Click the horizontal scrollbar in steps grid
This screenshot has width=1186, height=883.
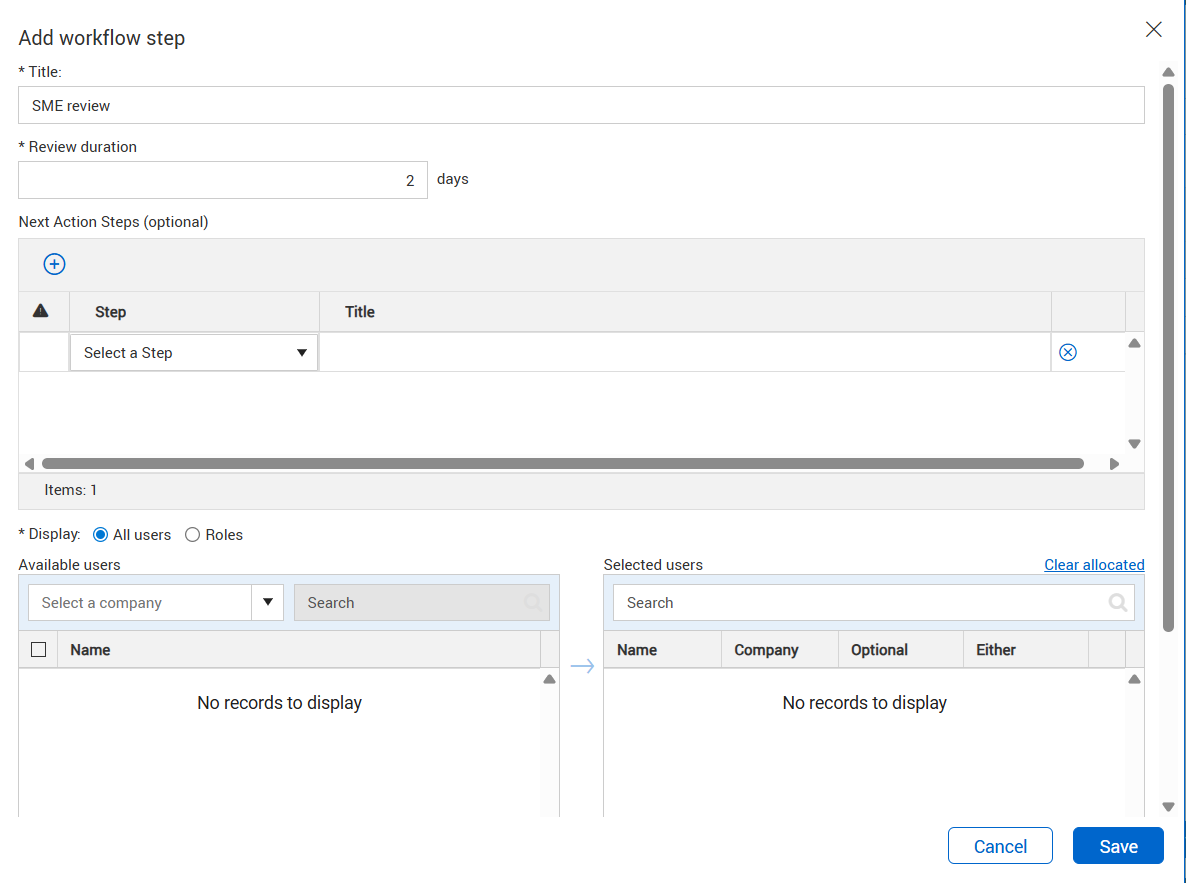pos(562,464)
